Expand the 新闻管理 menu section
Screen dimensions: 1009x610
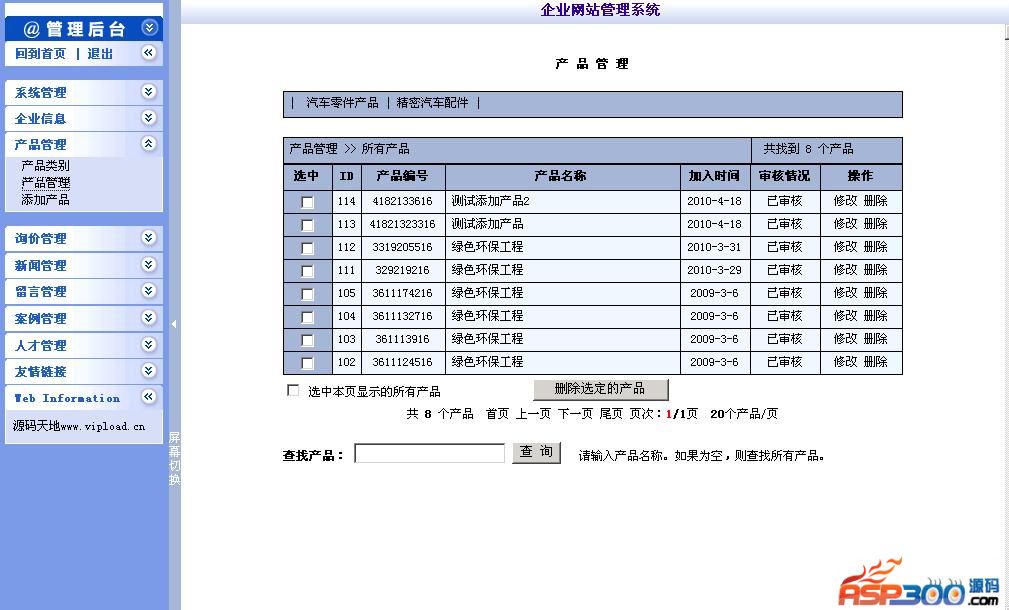pos(149,264)
